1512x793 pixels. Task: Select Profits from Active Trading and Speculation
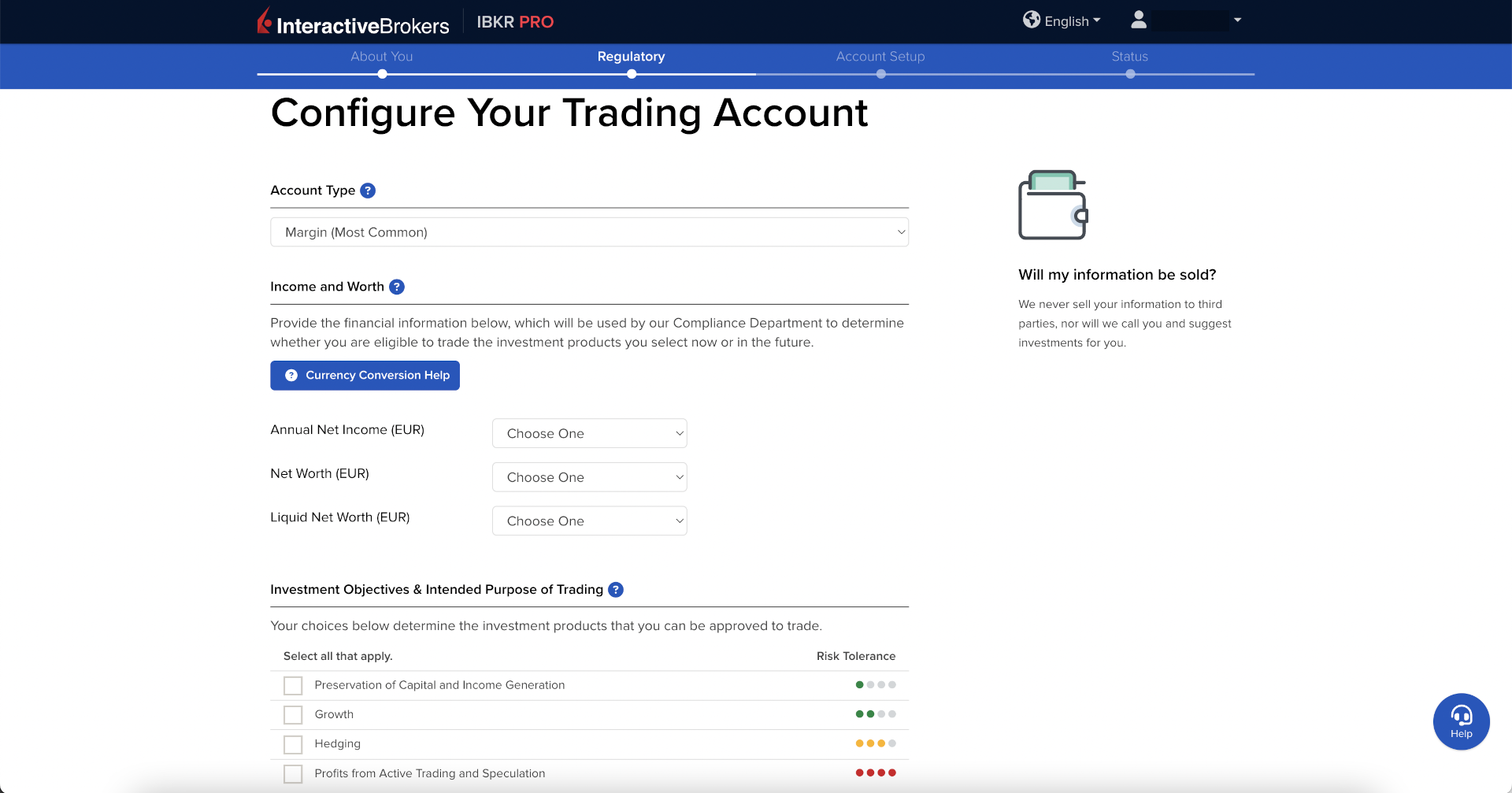(293, 774)
